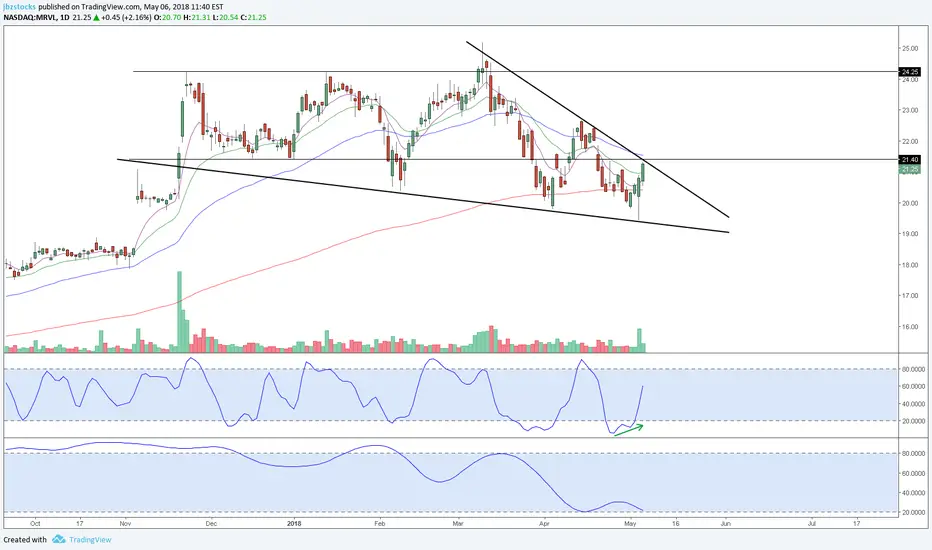Click the Nov date axis label
Image resolution: width=932 pixels, height=550 pixels.
pos(125,524)
